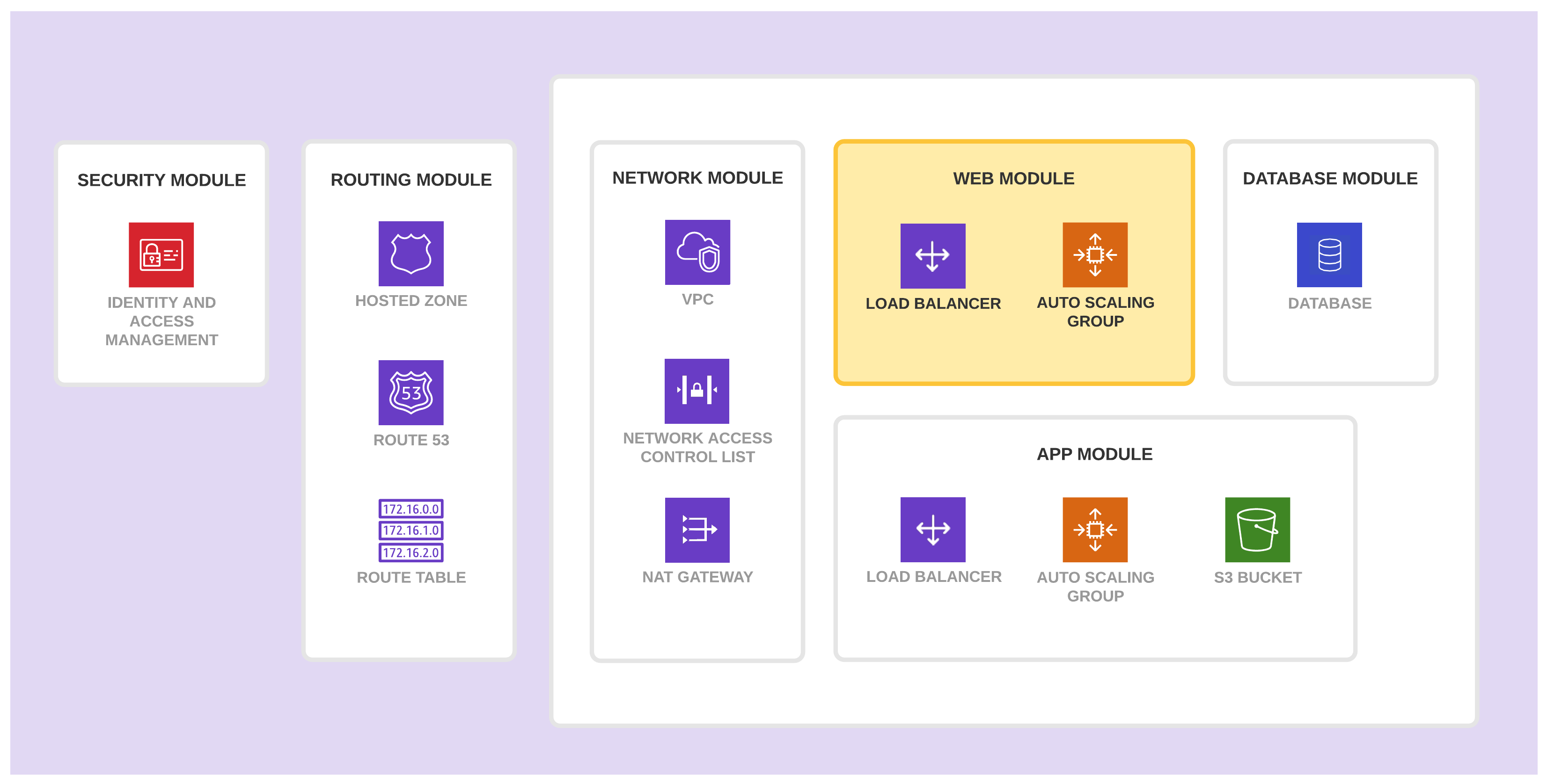Click the Web Module Auto Scaling Group icon
This screenshot has width=1547, height=784.
click(1095, 254)
